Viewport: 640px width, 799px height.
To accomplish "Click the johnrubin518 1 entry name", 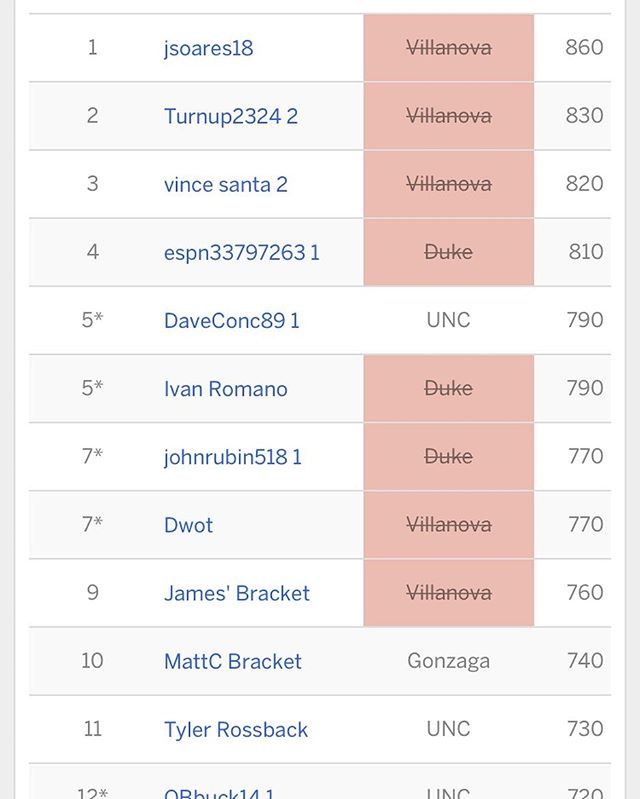I will click(233, 457).
